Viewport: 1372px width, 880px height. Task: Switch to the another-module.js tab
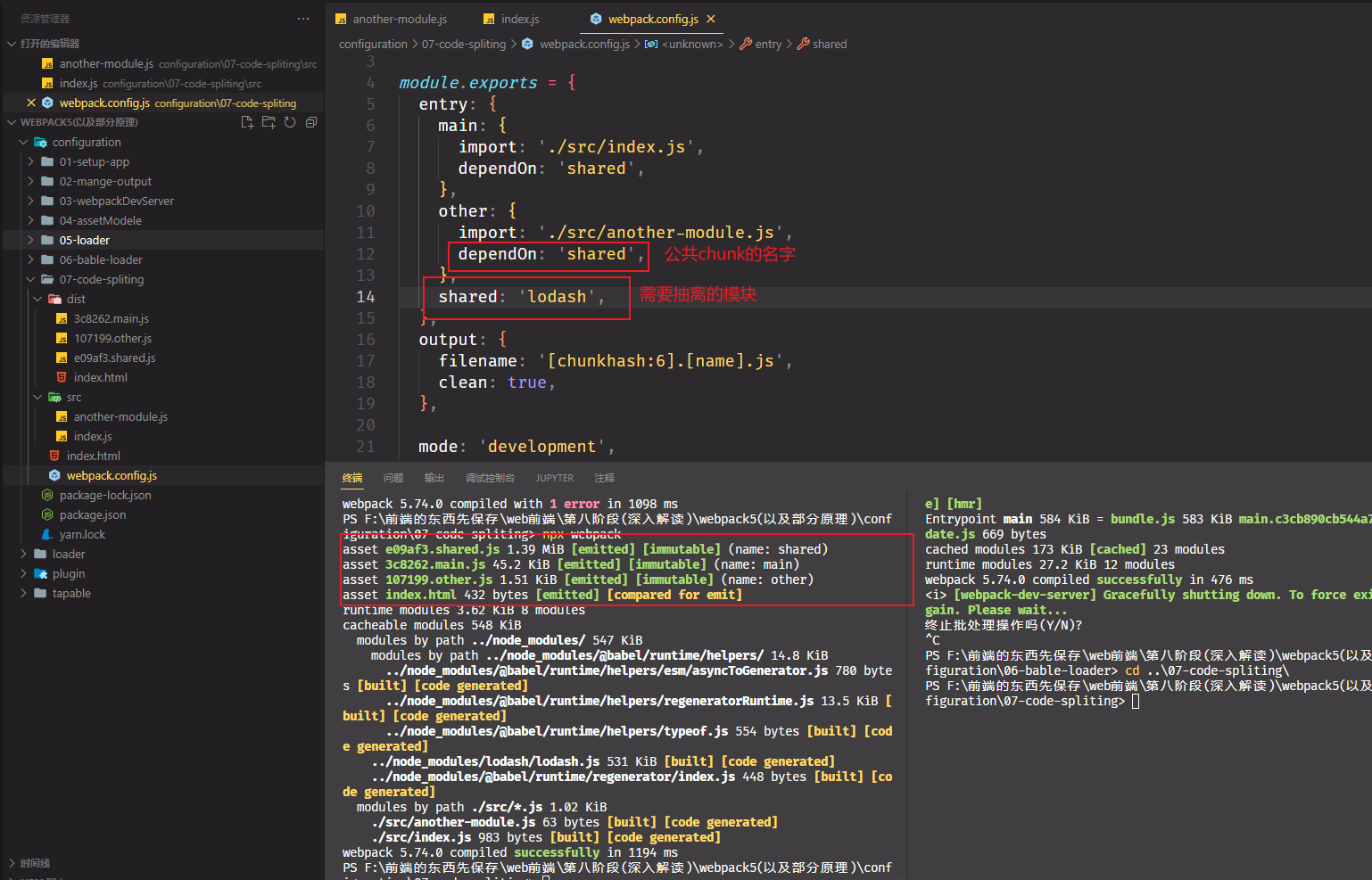[x=399, y=19]
